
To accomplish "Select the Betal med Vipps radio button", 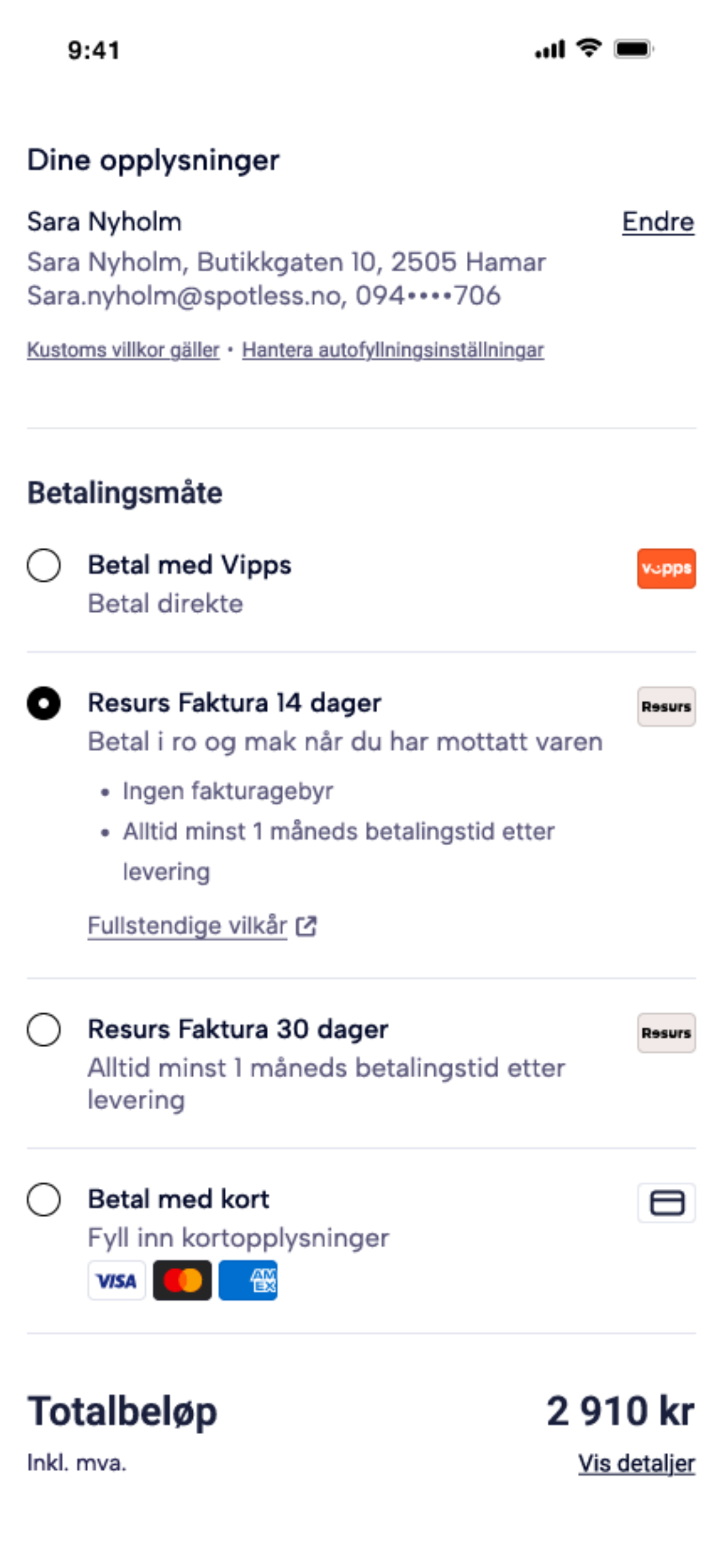I will [x=44, y=565].
